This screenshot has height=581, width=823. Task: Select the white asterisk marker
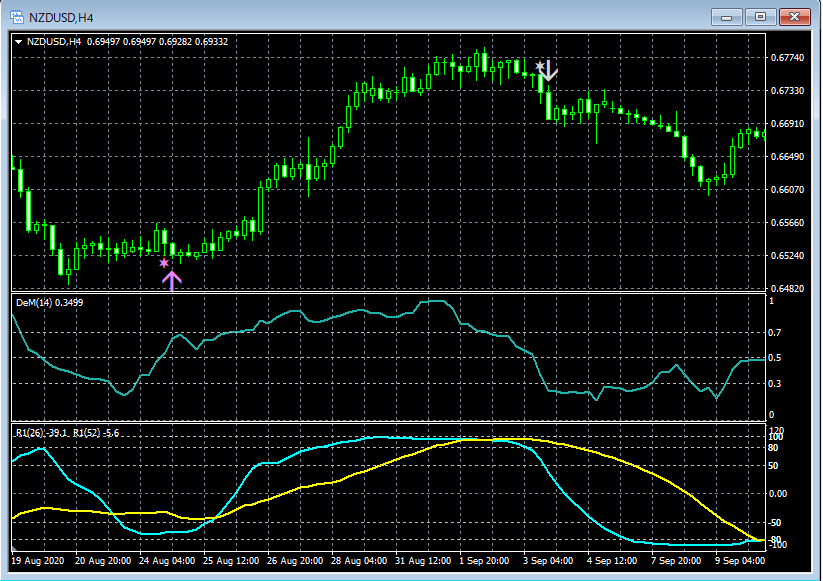click(540, 67)
